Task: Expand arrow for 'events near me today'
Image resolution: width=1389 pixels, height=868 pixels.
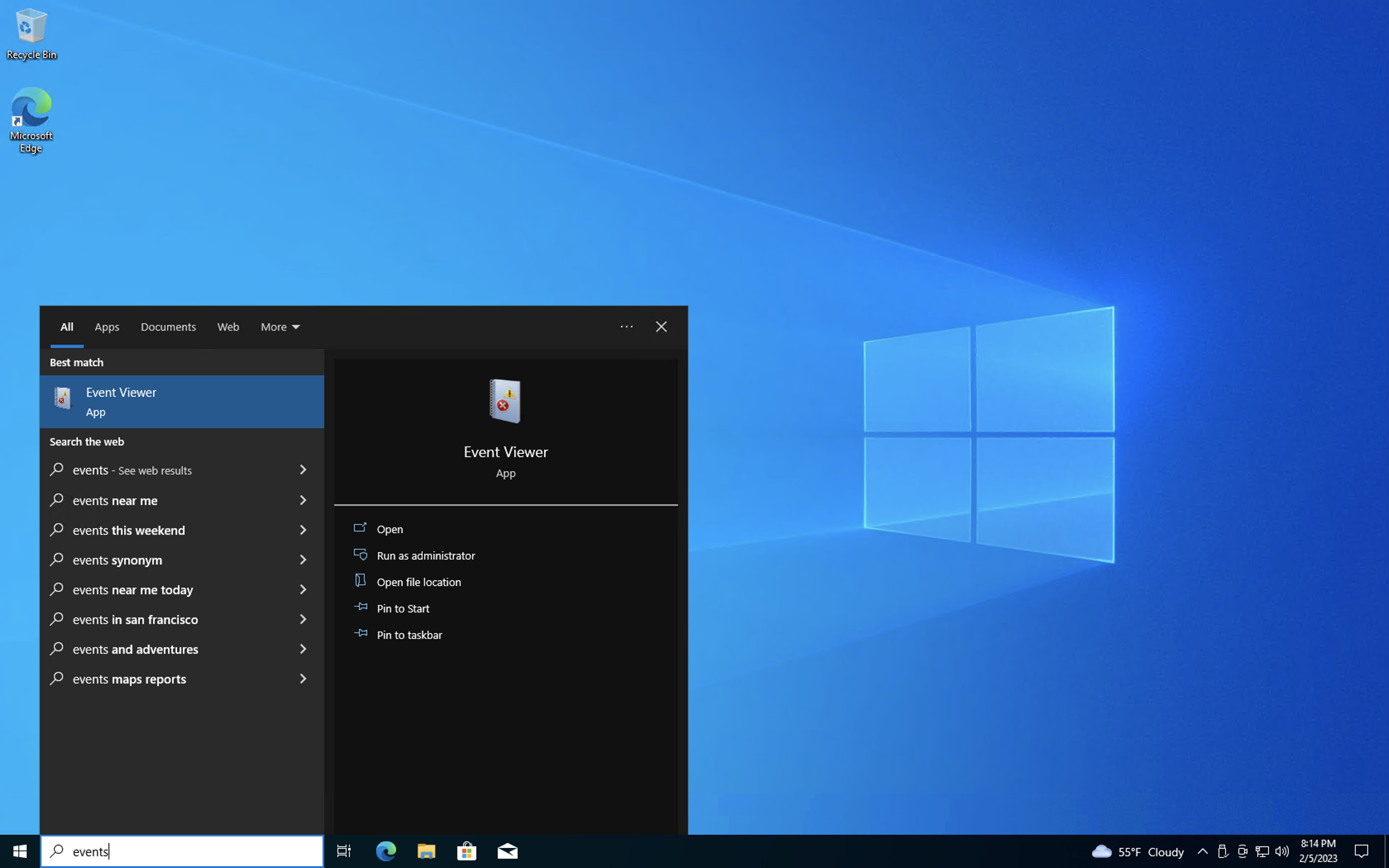Action: (303, 589)
